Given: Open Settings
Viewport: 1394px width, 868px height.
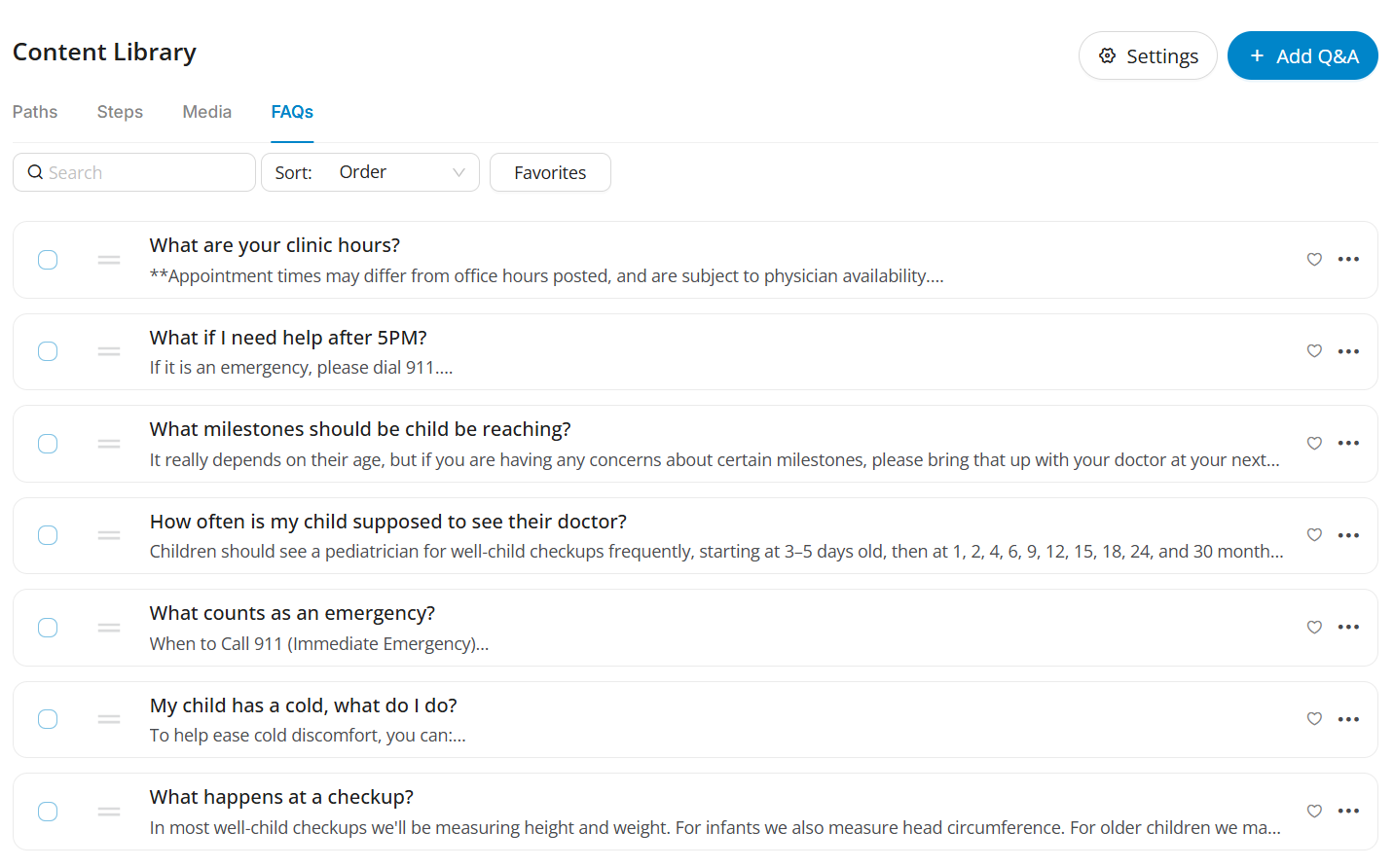Looking at the screenshot, I should point(1148,55).
